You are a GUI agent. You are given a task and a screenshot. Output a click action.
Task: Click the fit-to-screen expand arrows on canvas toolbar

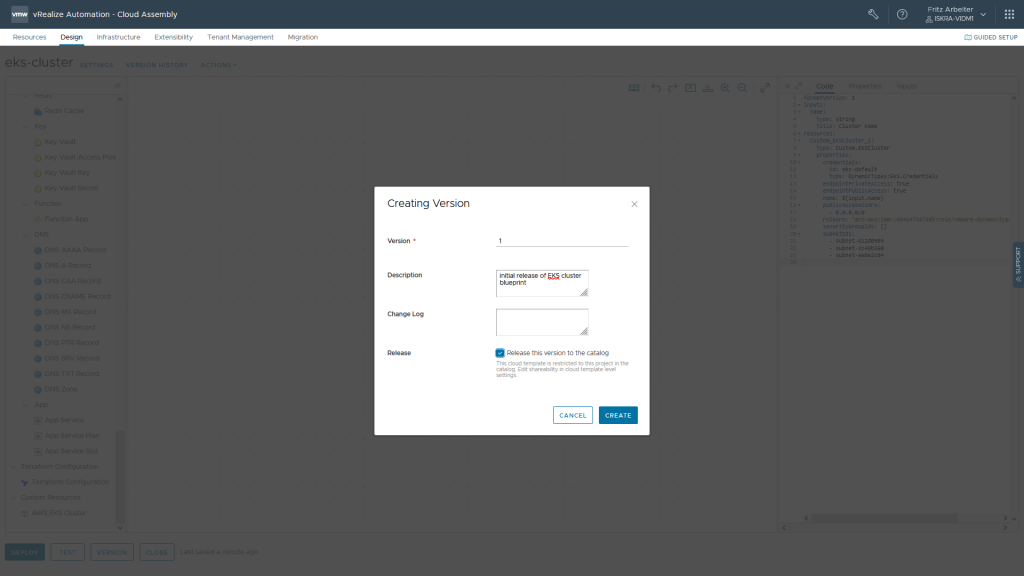tap(765, 88)
